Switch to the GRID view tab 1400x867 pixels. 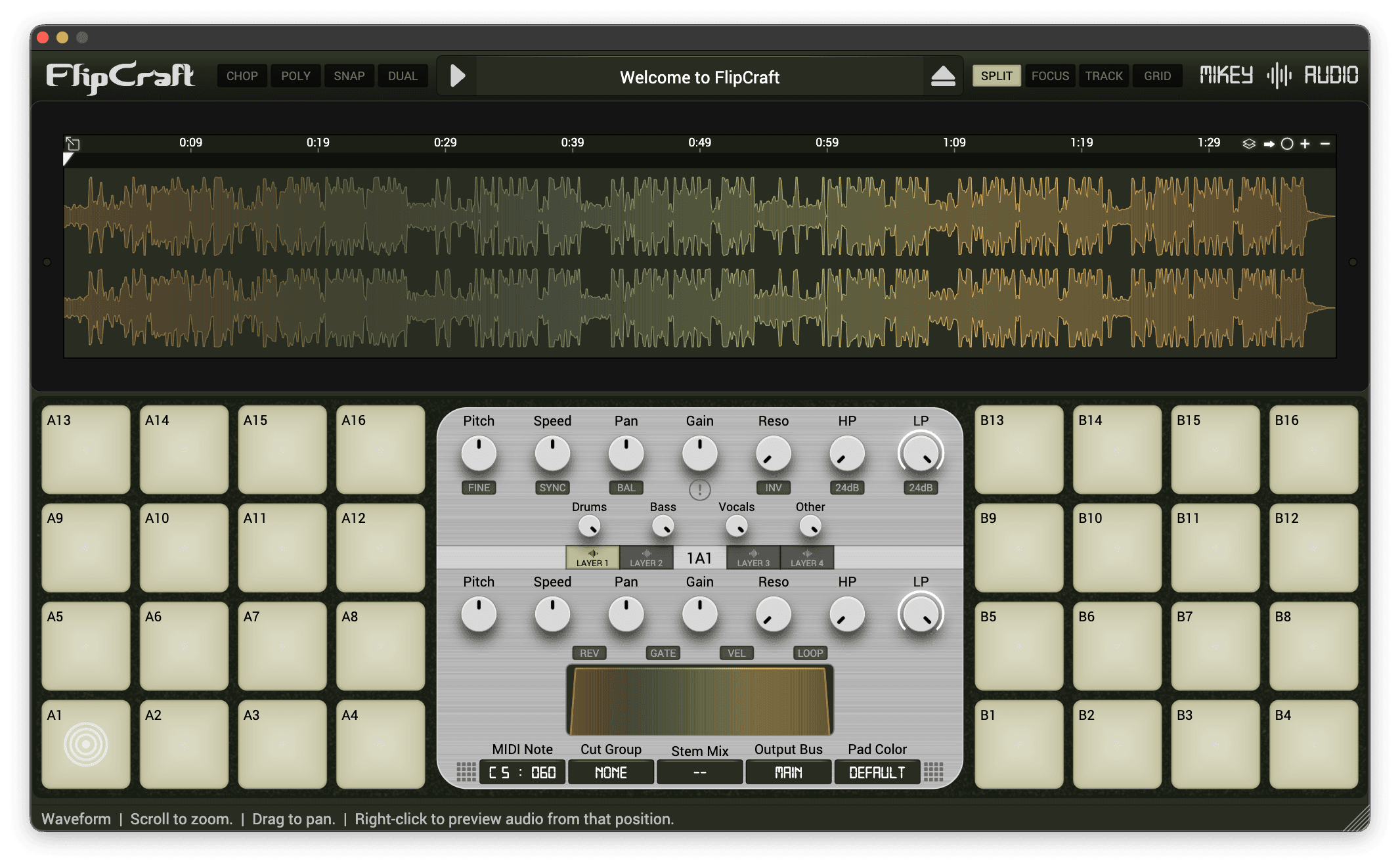click(1157, 76)
